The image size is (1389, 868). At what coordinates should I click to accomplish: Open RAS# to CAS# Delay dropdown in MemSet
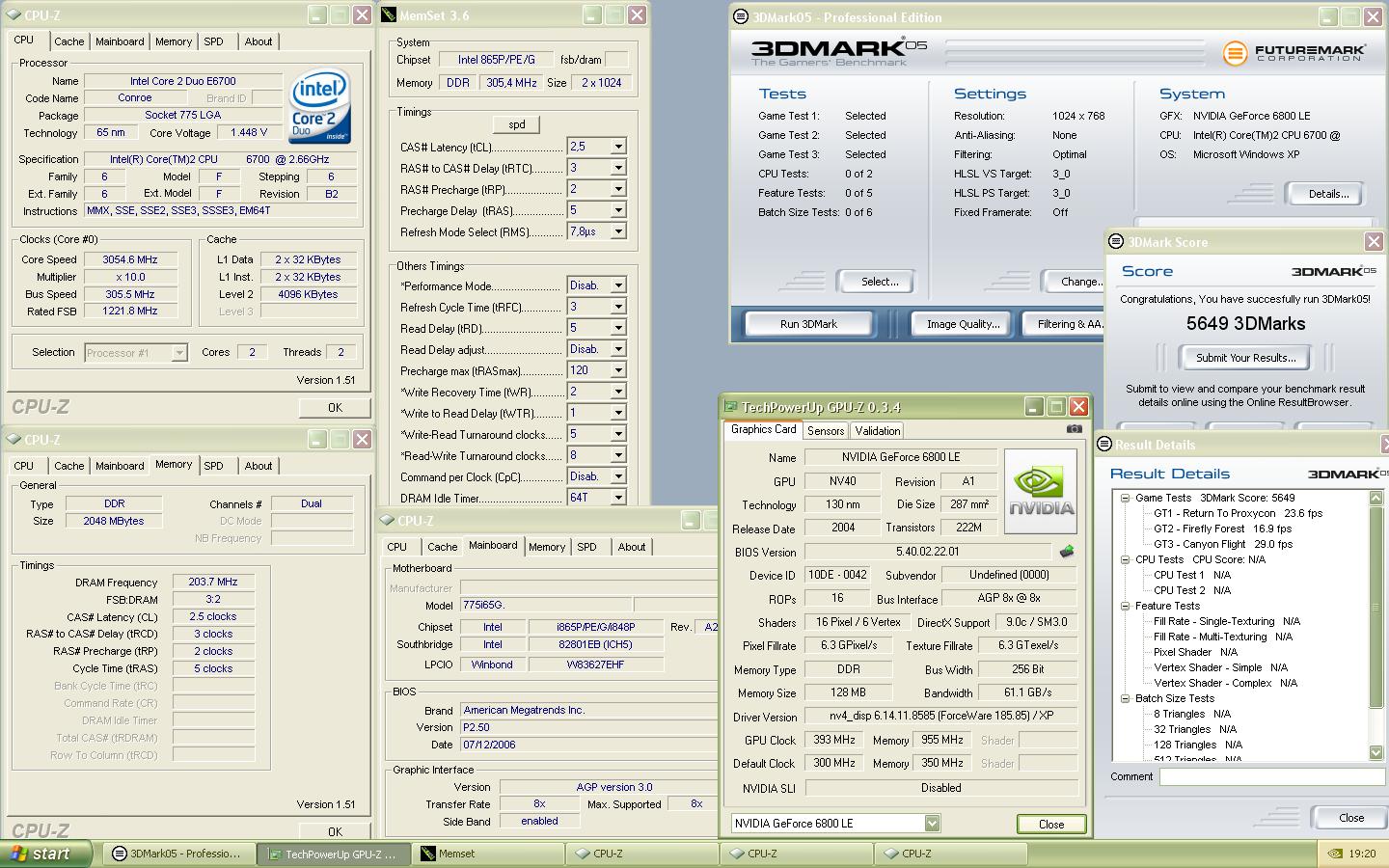(618, 168)
